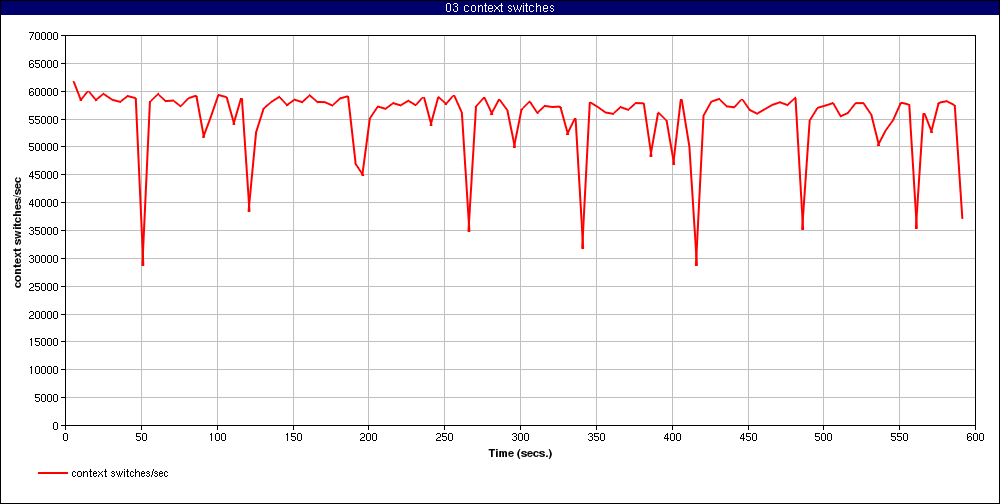Click the 50000 y-axis label
The height and width of the screenshot is (504, 1000).
click(45, 147)
